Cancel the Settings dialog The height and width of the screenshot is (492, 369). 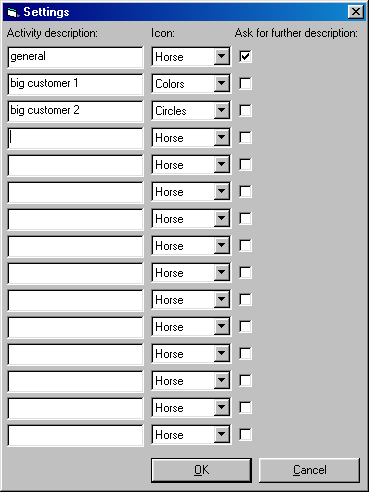coord(309,470)
